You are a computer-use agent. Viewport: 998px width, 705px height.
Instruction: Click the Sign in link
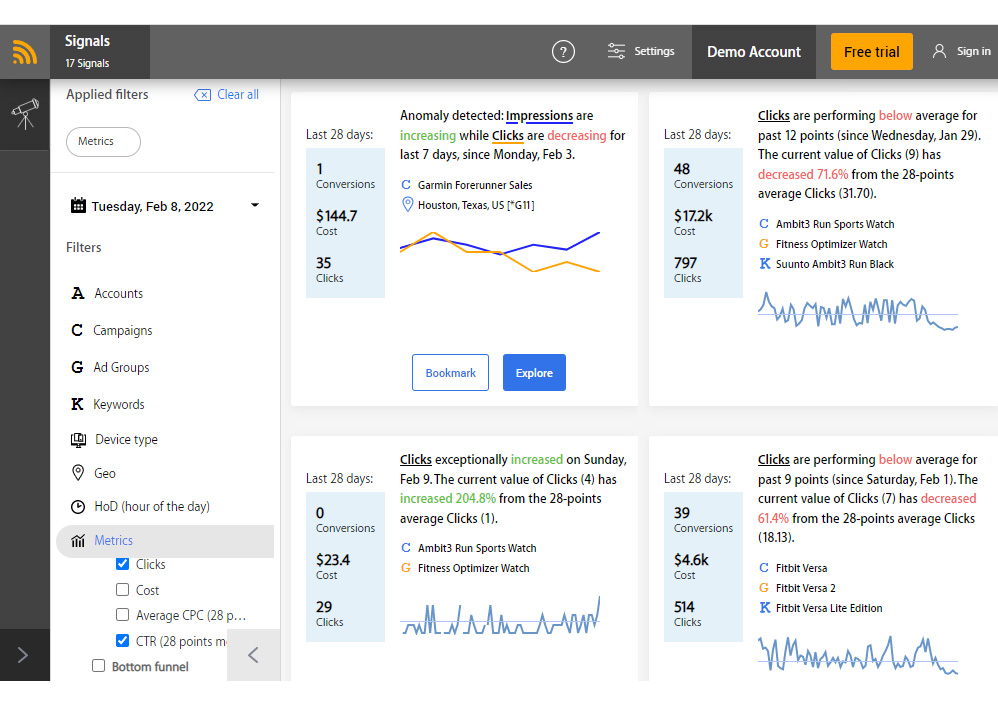point(973,52)
